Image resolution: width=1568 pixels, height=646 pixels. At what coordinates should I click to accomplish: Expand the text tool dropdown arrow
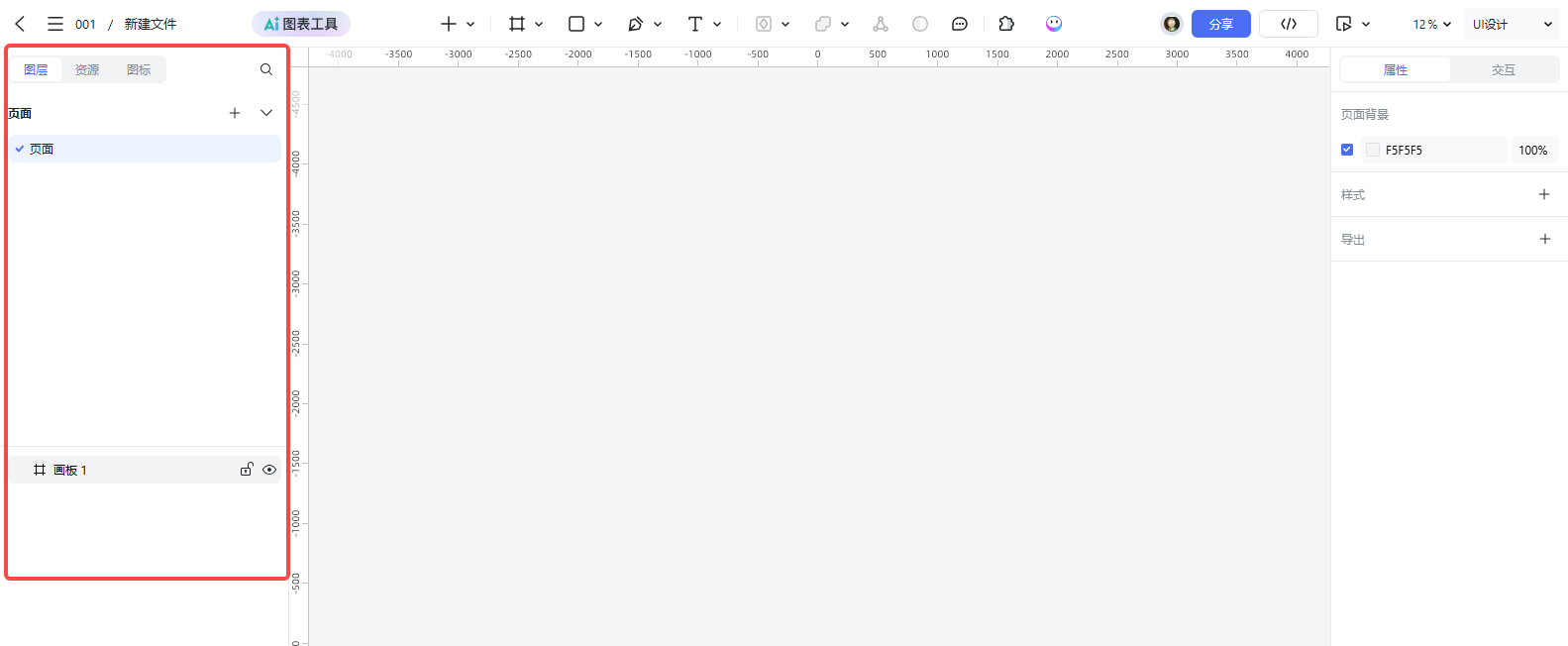click(x=717, y=24)
